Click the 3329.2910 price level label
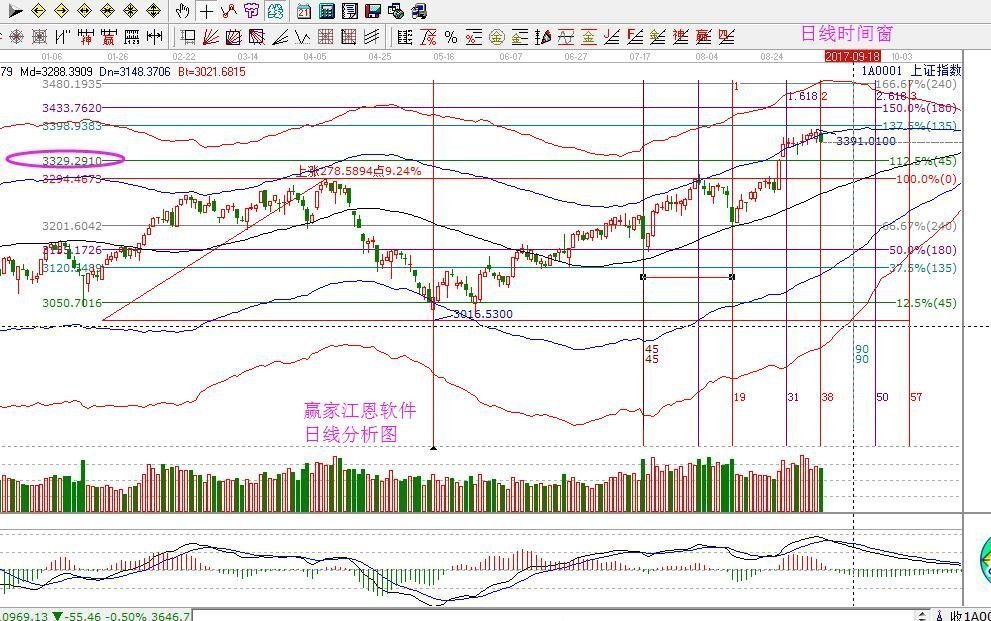 point(72,160)
